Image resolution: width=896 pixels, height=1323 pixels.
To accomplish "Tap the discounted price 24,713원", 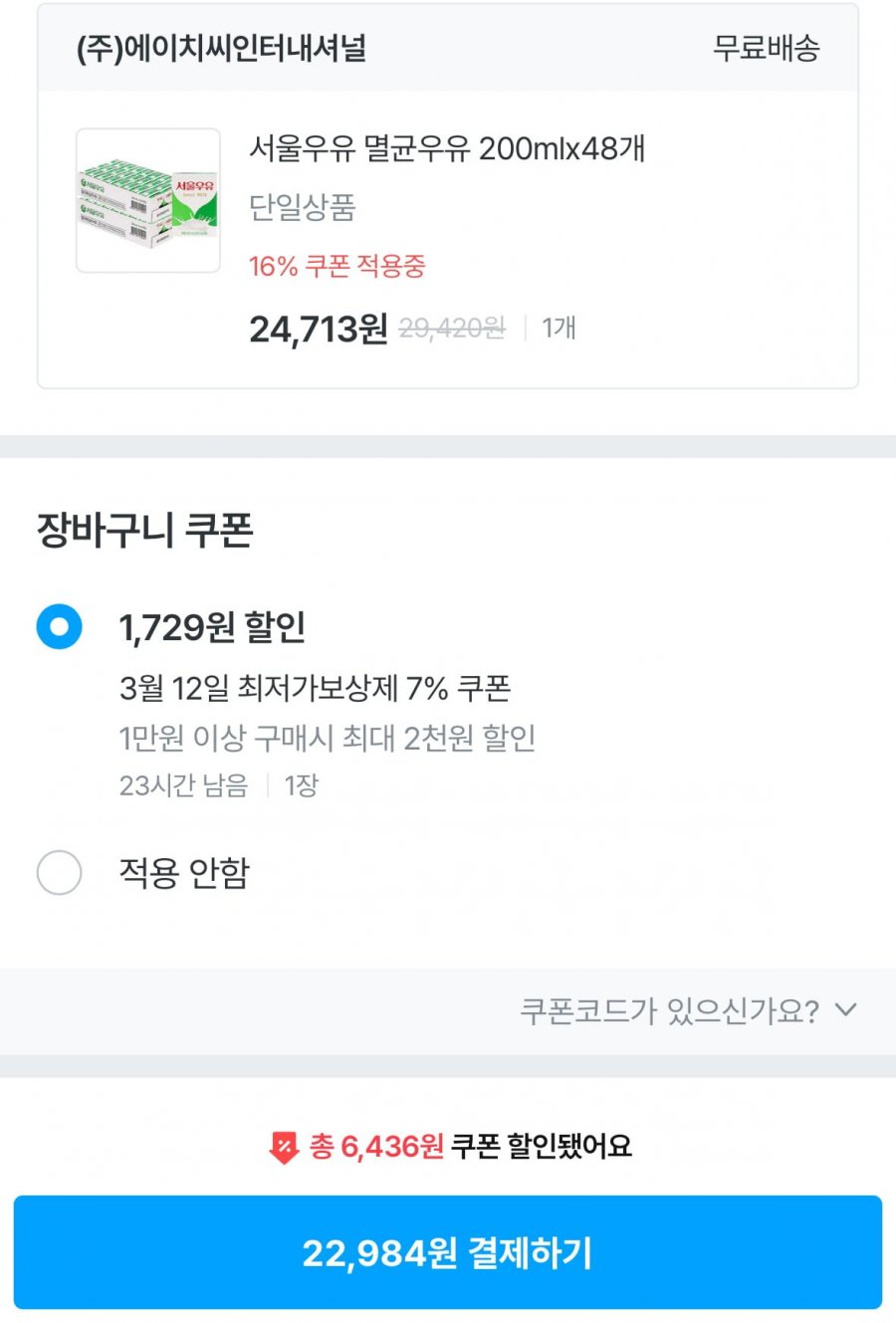I will pos(318,329).
